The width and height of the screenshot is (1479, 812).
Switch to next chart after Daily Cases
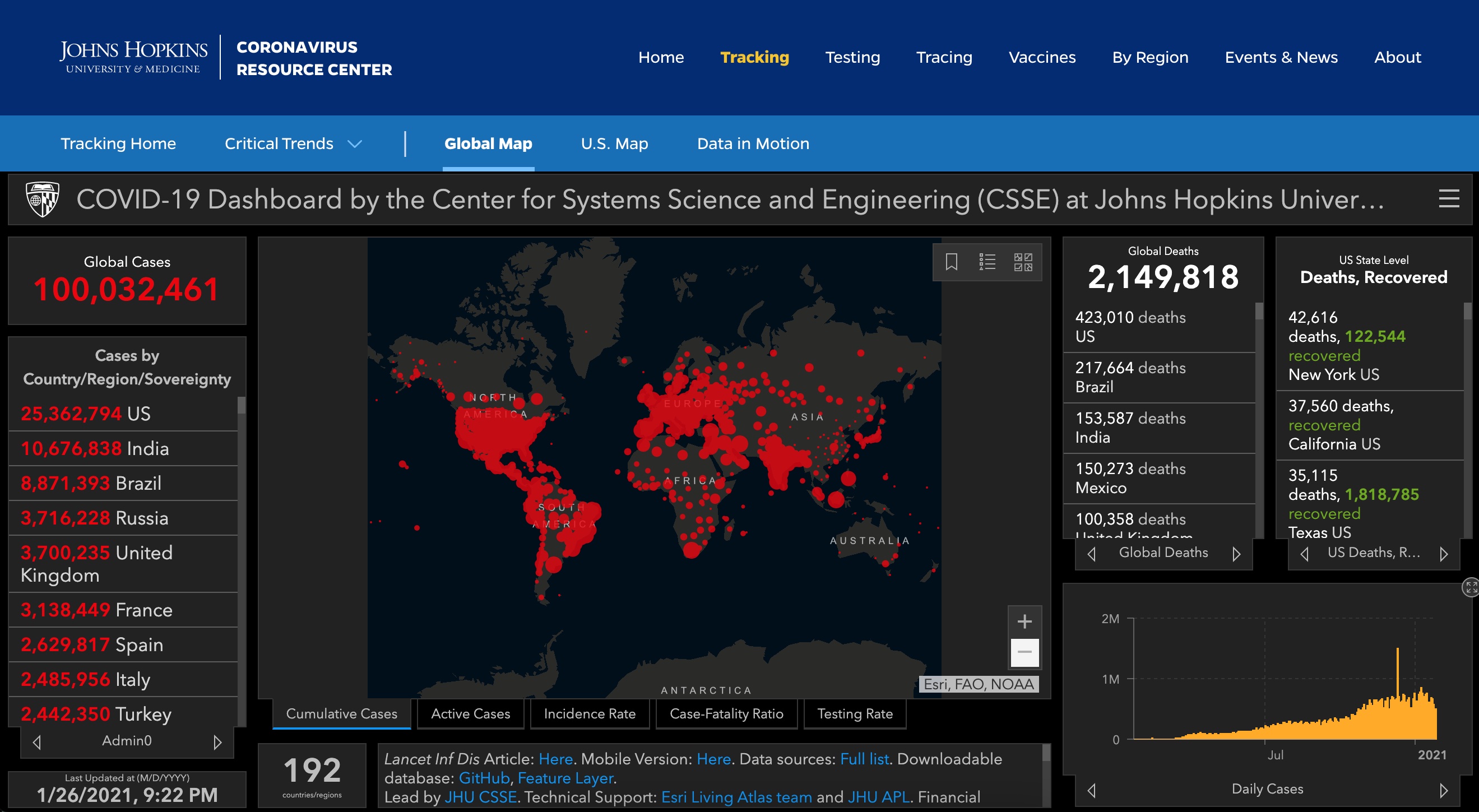[x=1443, y=790]
